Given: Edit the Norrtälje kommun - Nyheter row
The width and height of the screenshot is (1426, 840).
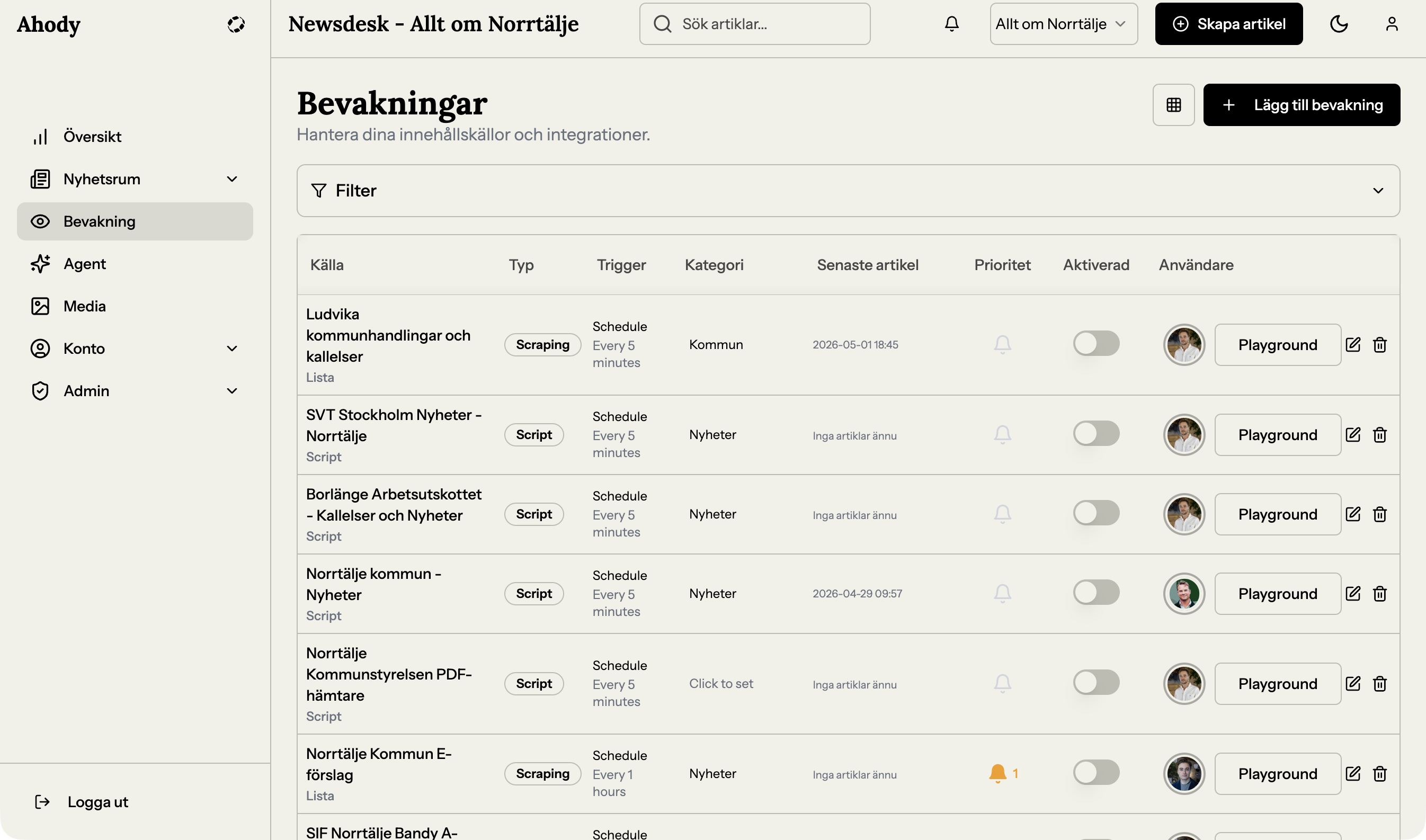Looking at the screenshot, I should click(x=1353, y=593).
